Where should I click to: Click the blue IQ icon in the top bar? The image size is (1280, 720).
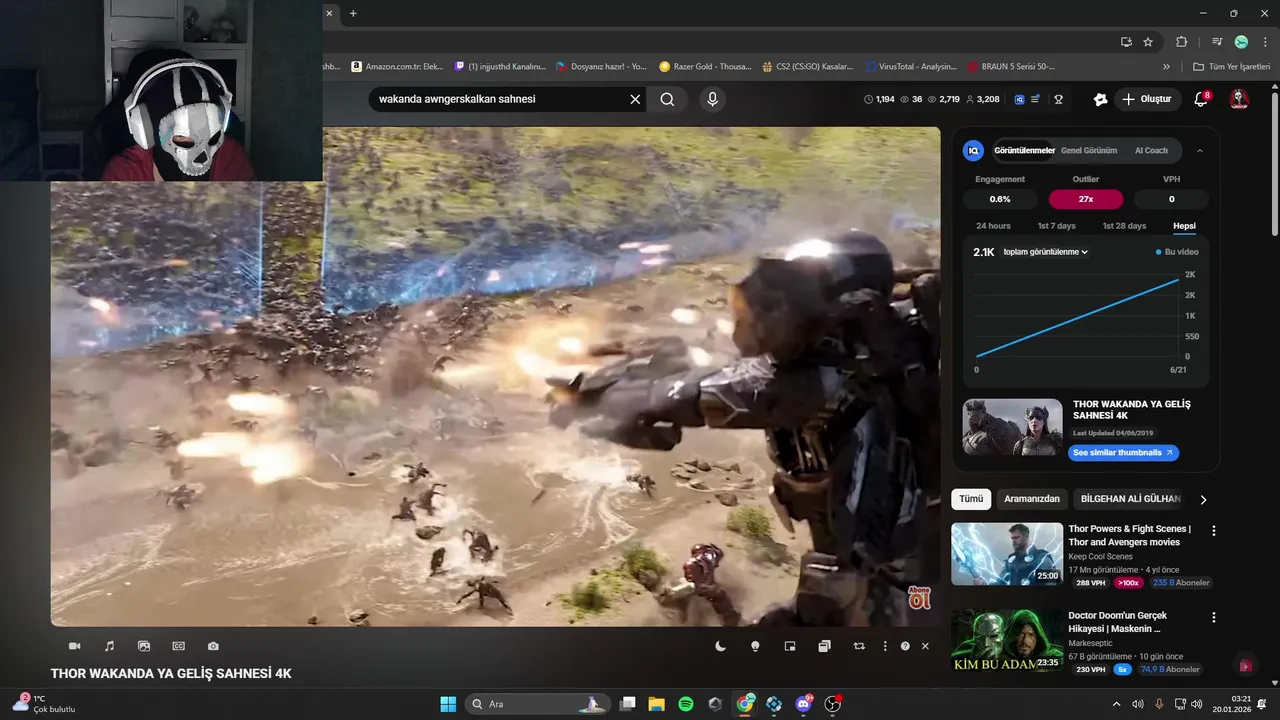click(x=1020, y=99)
